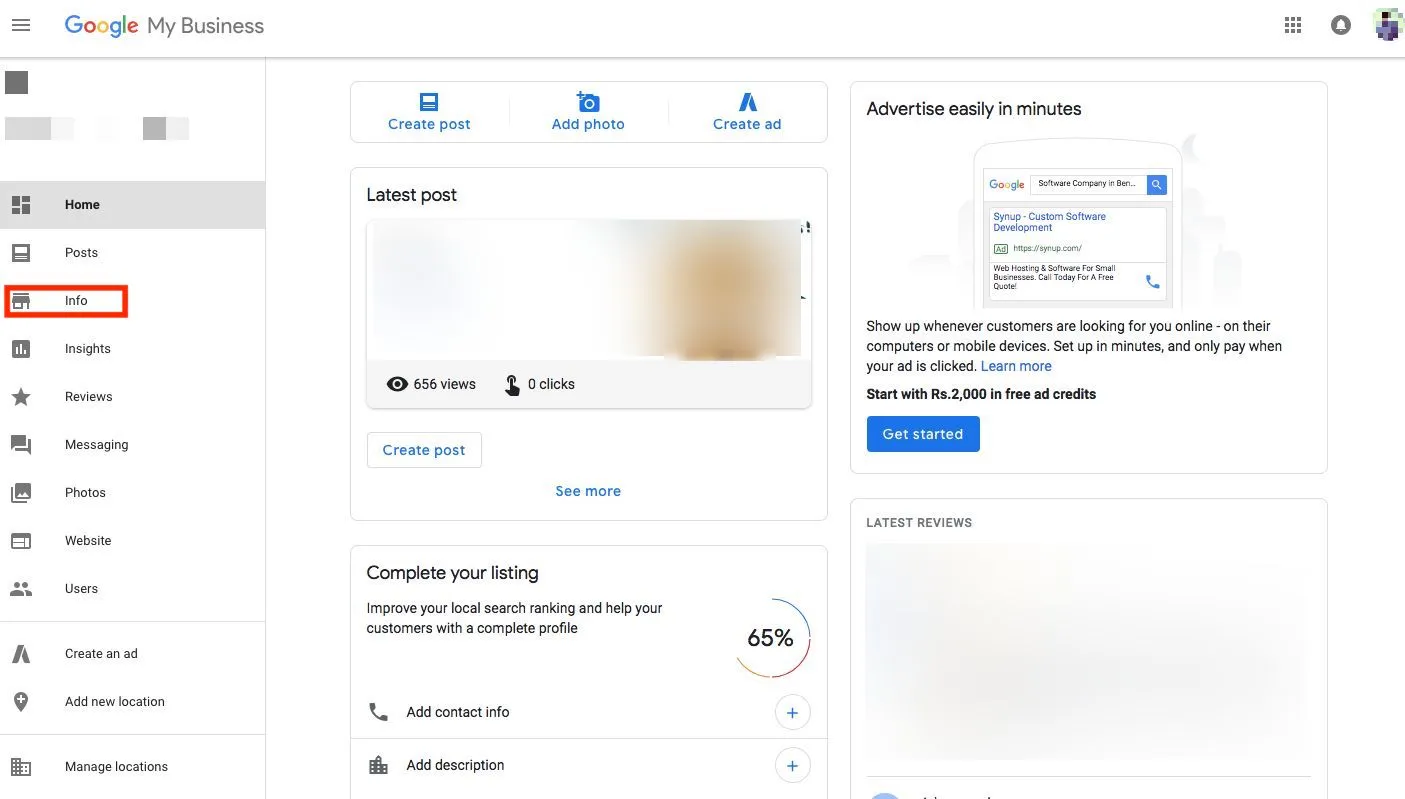The height and width of the screenshot is (799, 1405).
Task: Click Create post button under latest post
Action: [x=424, y=450]
